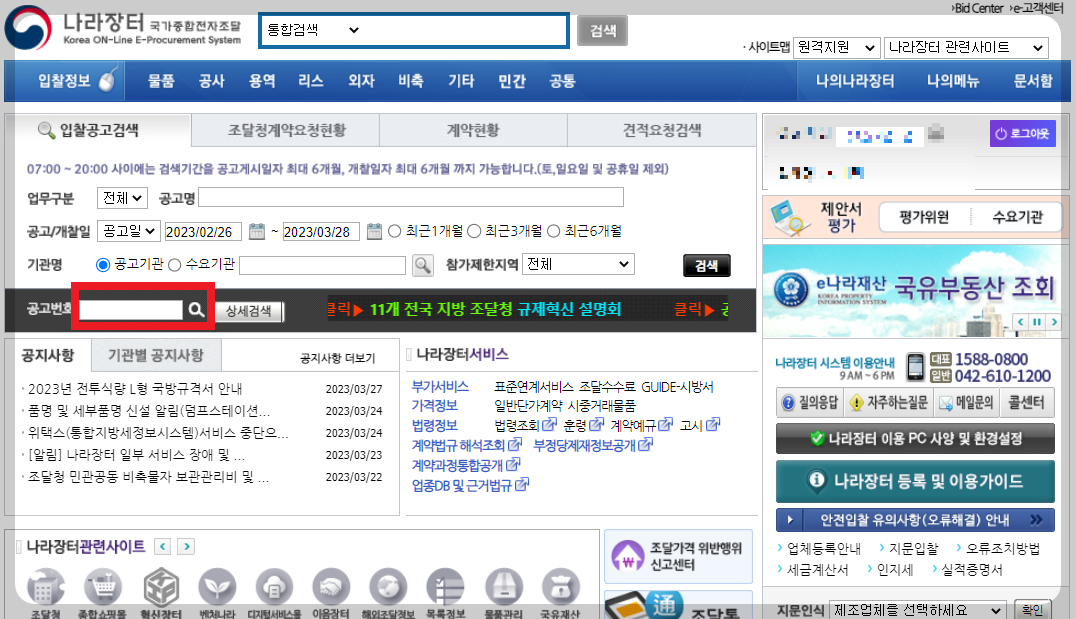Open 공지사항 더보기 link
This screenshot has width=1076, height=619.
(x=338, y=358)
